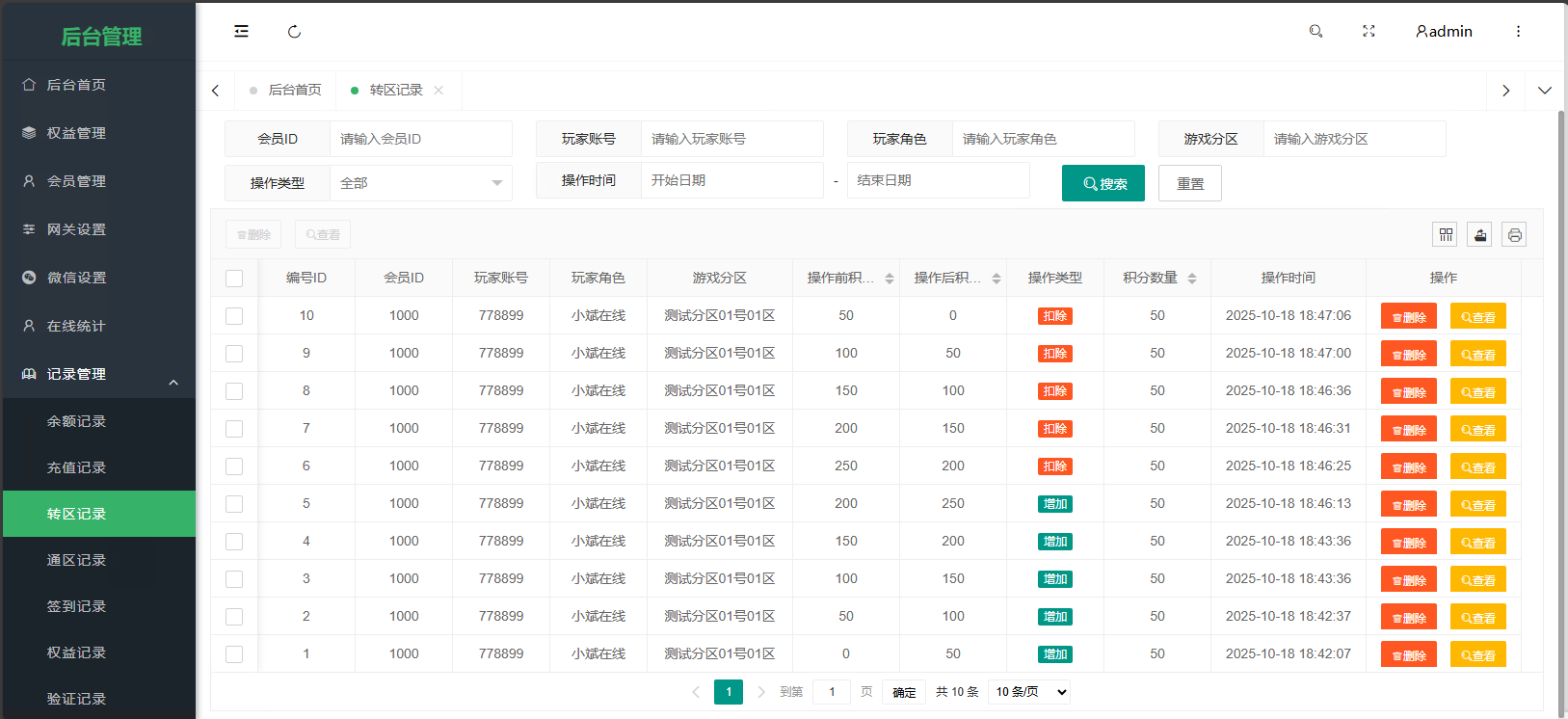The width and height of the screenshot is (1568, 719).
Task: Go to 签到记录 submenu item
Action: [98, 606]
